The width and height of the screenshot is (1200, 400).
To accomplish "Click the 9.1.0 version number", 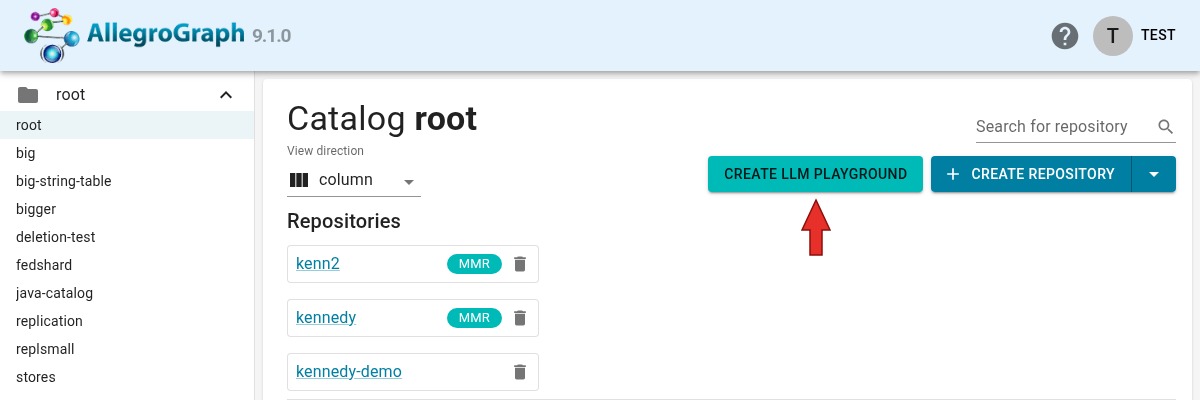I will (271, 36).
